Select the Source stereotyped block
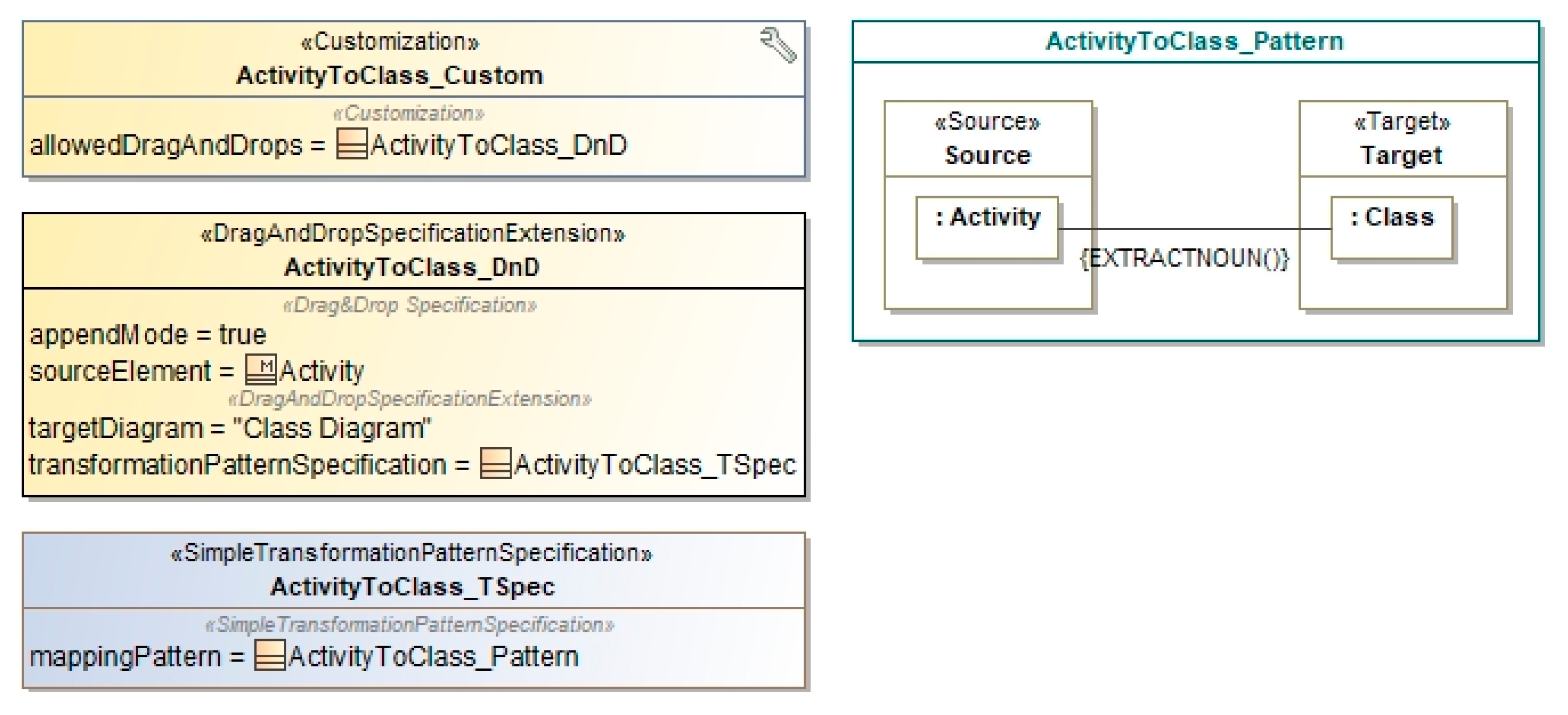Viewport: 1568px width, 715px height. (987, 140)
